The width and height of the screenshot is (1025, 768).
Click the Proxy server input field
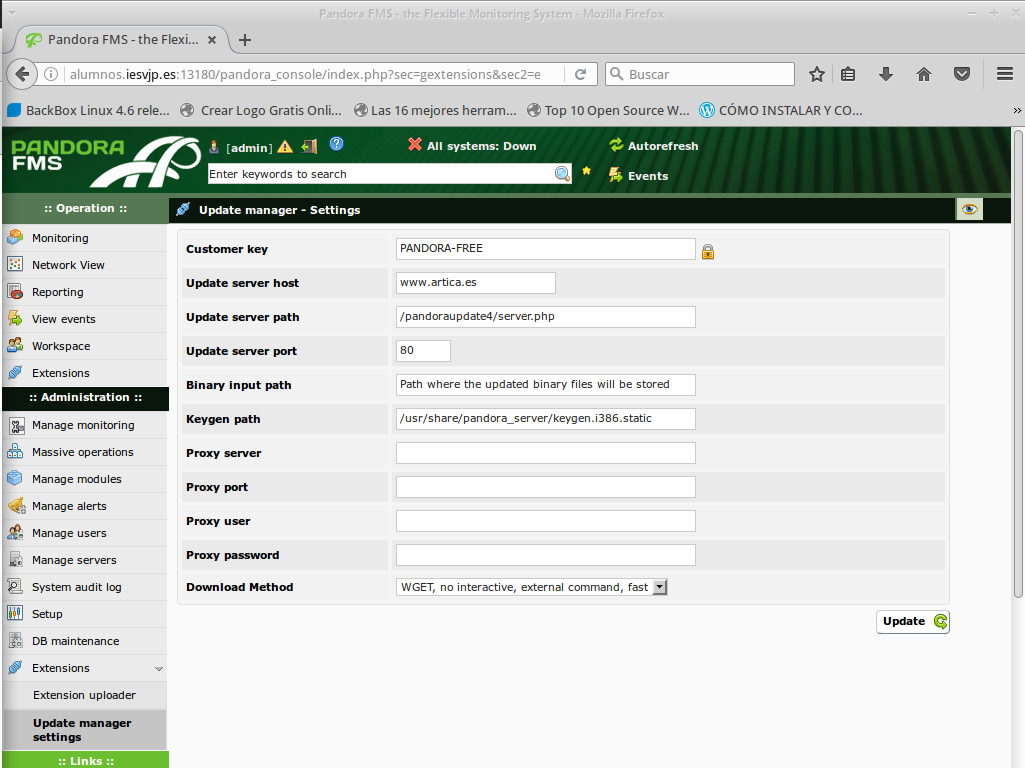pos(545,453)
